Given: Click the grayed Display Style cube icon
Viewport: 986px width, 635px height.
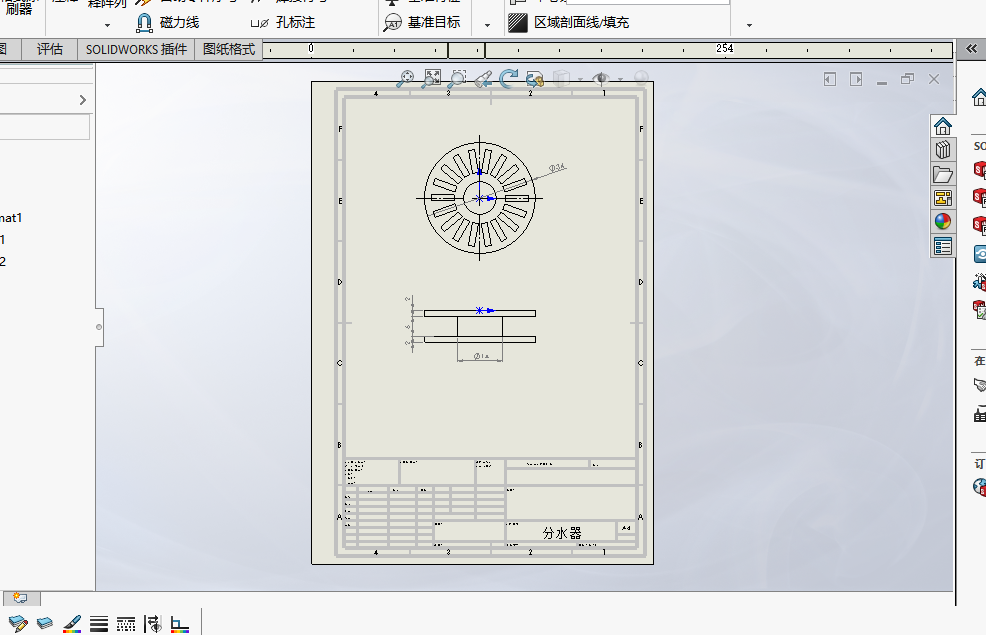Looking at the screenshot, I should click(562, 79).
